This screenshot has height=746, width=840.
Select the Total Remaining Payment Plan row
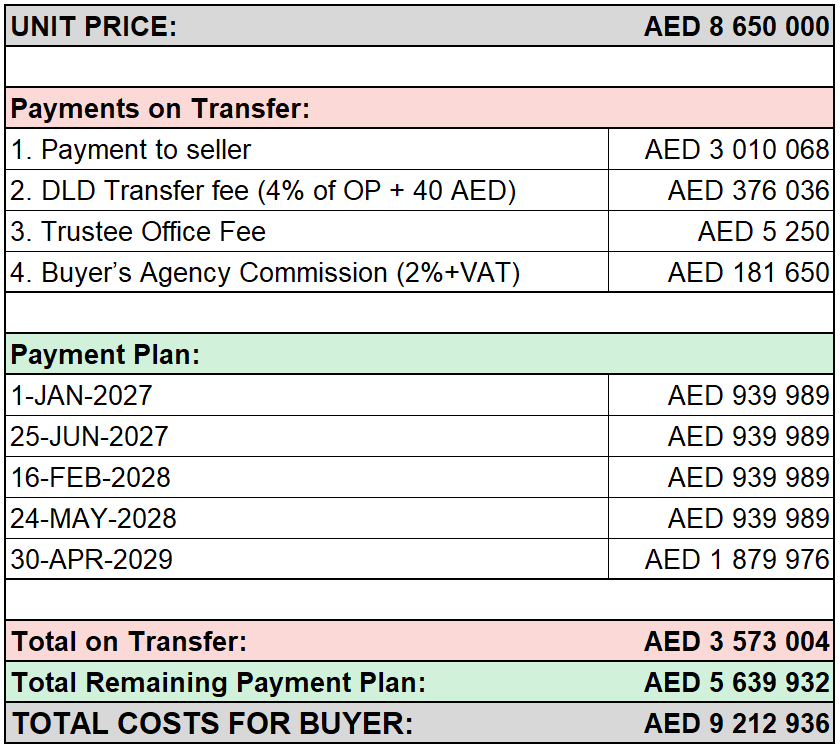click(x=419, y=682)
